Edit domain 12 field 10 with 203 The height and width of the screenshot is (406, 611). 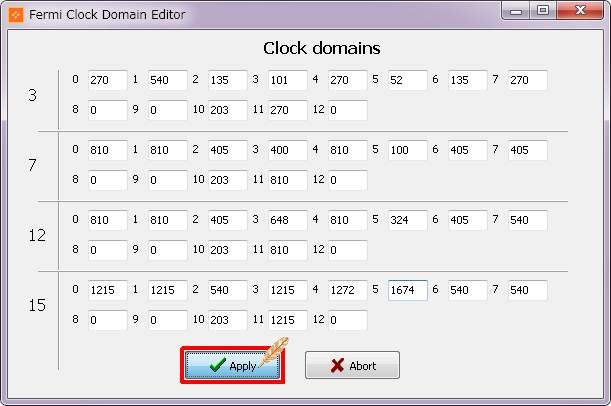click(228, 251)
